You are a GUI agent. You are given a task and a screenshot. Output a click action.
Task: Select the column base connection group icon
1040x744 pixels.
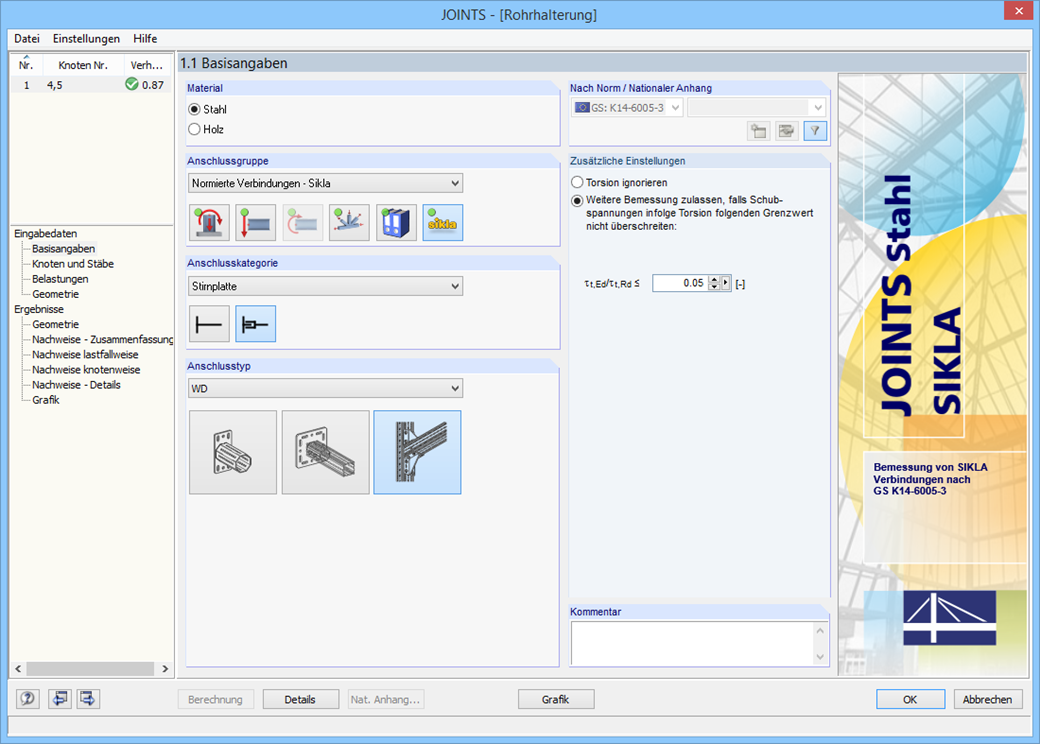(x=210, y=222)
